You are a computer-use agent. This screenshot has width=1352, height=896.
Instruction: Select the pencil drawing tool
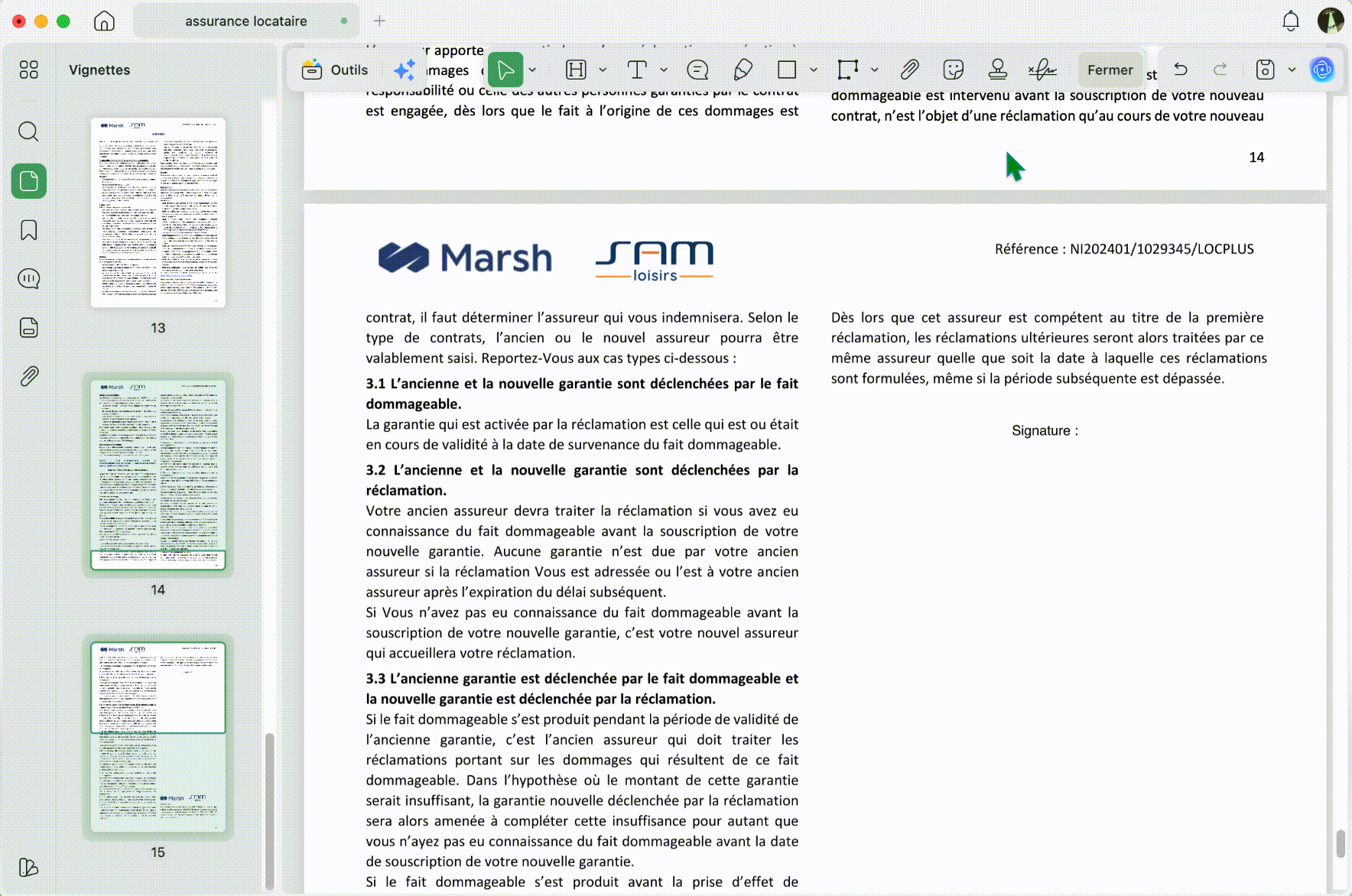(743, 70)
